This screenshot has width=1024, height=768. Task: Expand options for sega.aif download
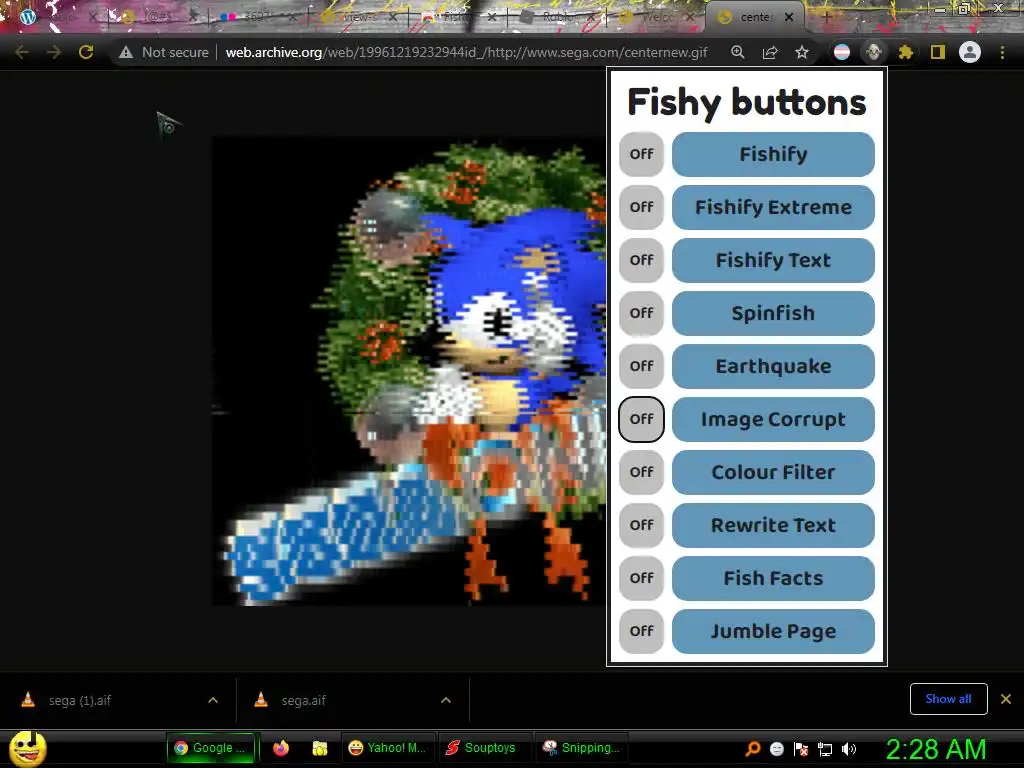click(x=446, y=700)
